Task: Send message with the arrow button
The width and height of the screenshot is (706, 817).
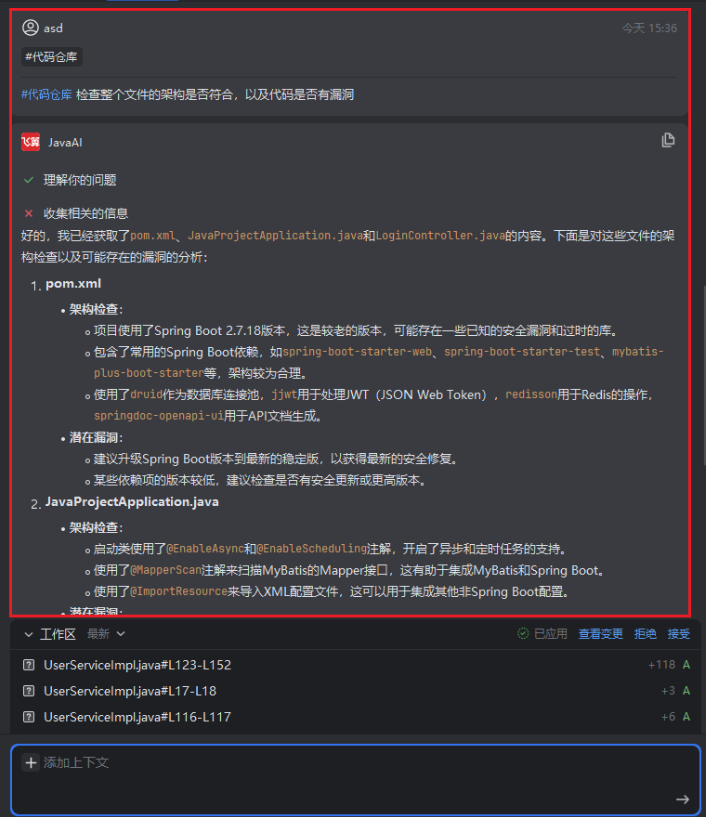Action: point(683,799)
